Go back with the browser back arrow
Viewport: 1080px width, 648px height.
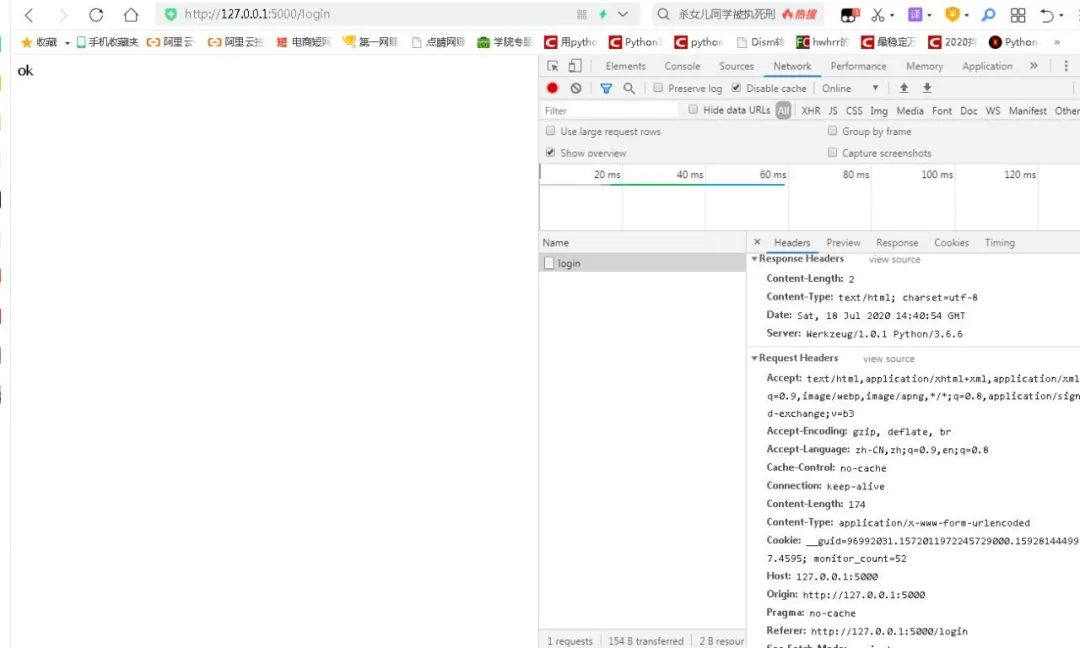[x=29, y=14]
